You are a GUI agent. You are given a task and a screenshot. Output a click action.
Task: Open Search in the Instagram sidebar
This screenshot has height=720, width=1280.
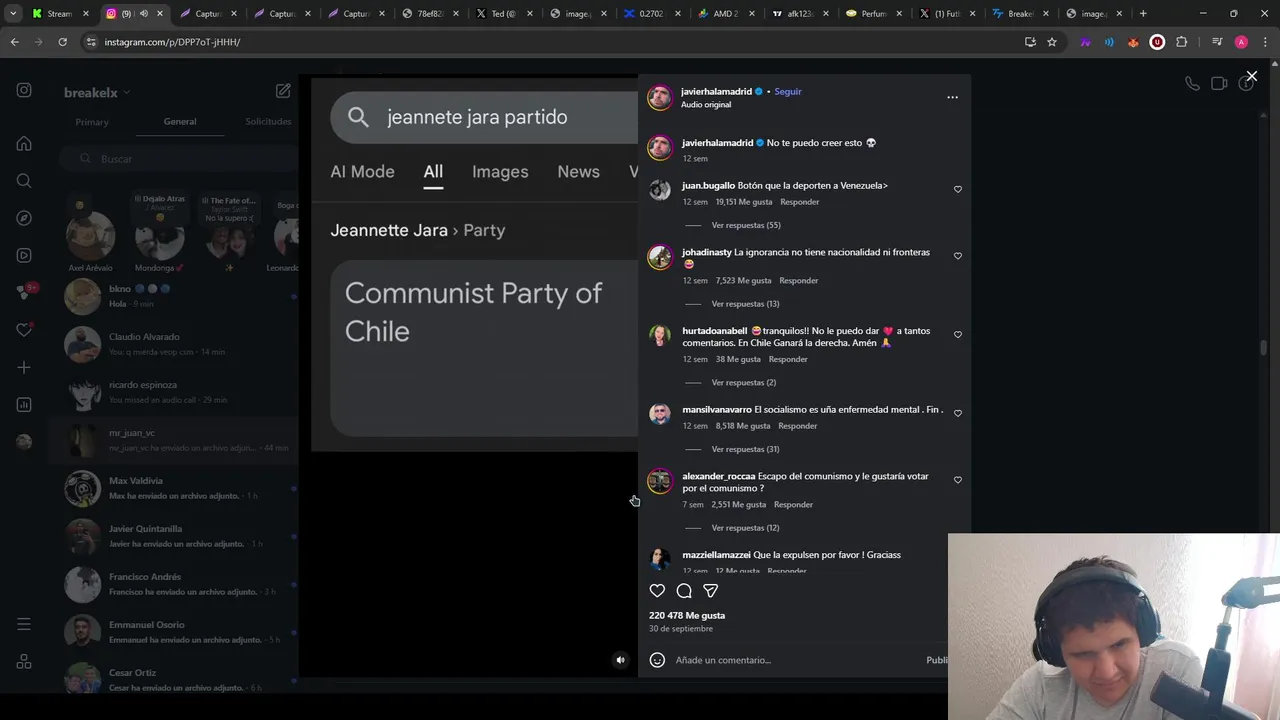24,181
